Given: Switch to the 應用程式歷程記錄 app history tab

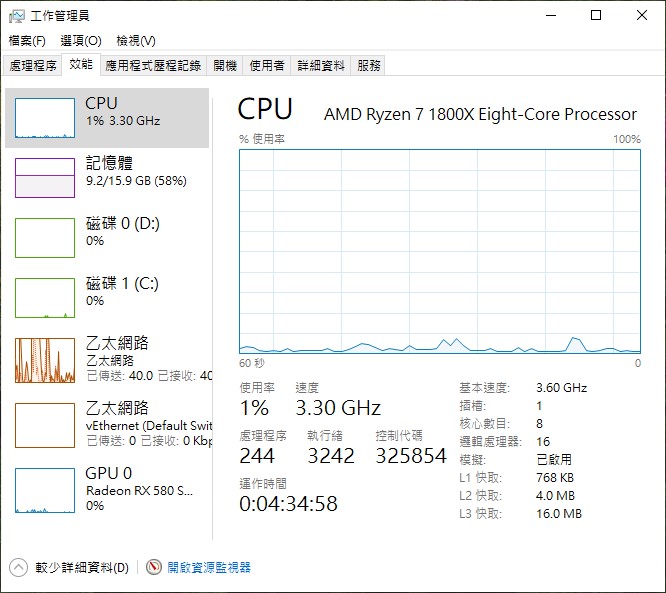Looking at the screenshot, I should click(153, 65).
